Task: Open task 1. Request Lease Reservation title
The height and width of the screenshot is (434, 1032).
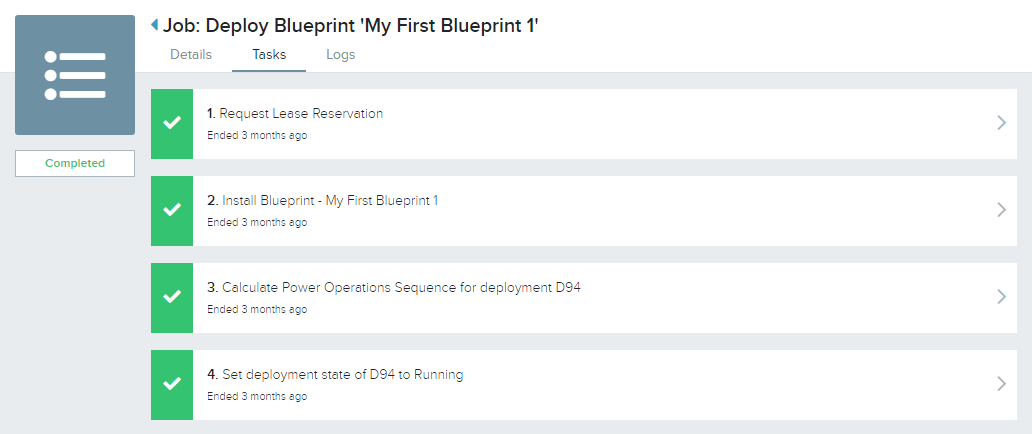Action: pyautogui.click(x=295, y=113)
